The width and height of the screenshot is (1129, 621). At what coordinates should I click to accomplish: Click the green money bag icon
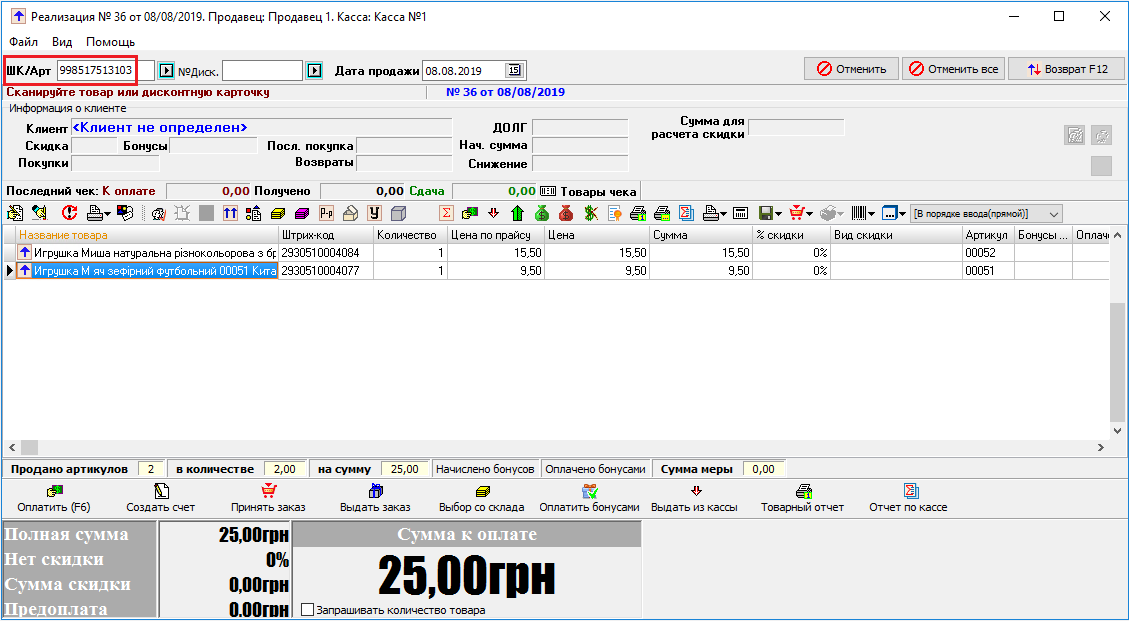(542, 213)
